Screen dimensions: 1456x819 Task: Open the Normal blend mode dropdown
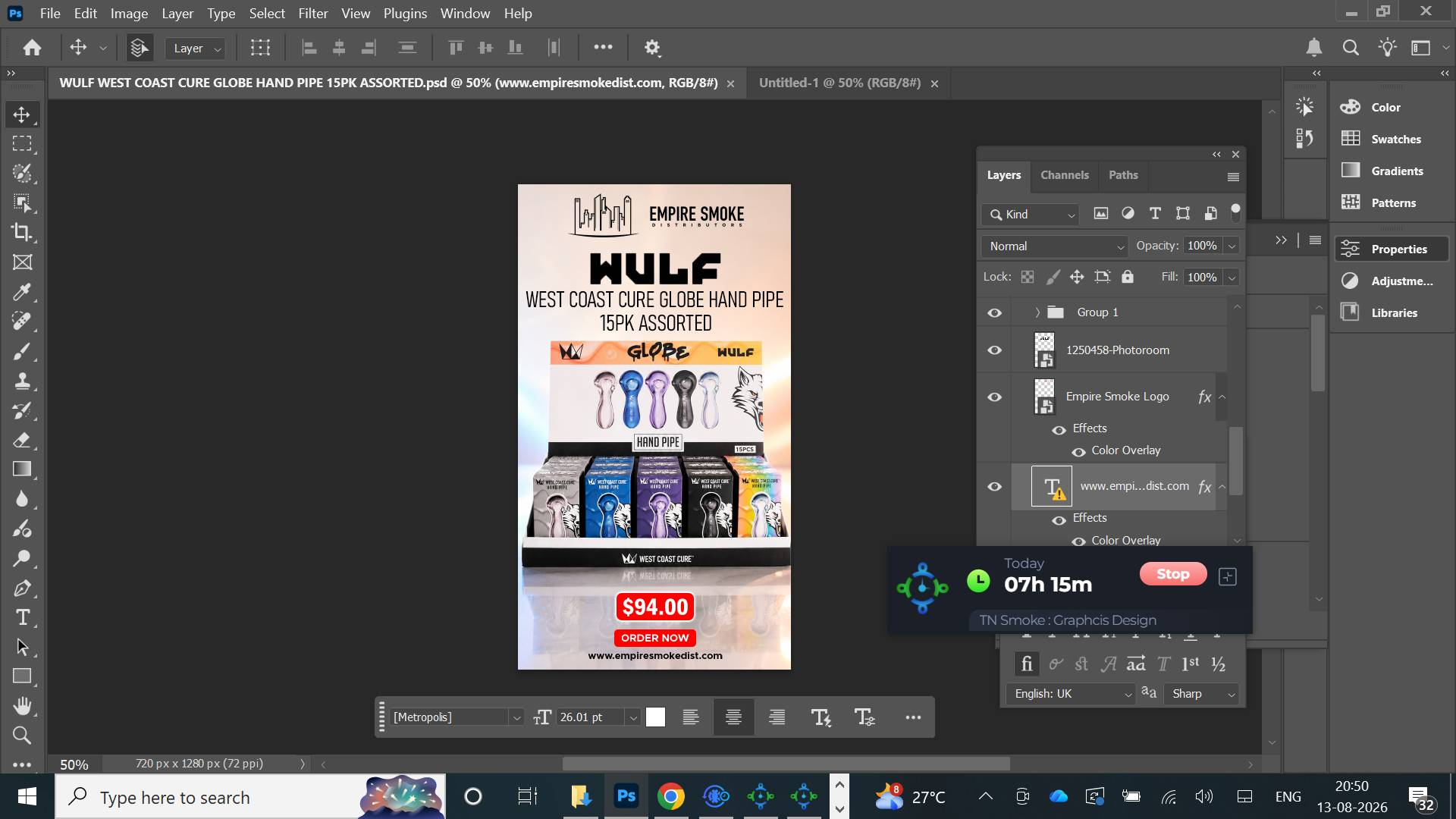1054,246
